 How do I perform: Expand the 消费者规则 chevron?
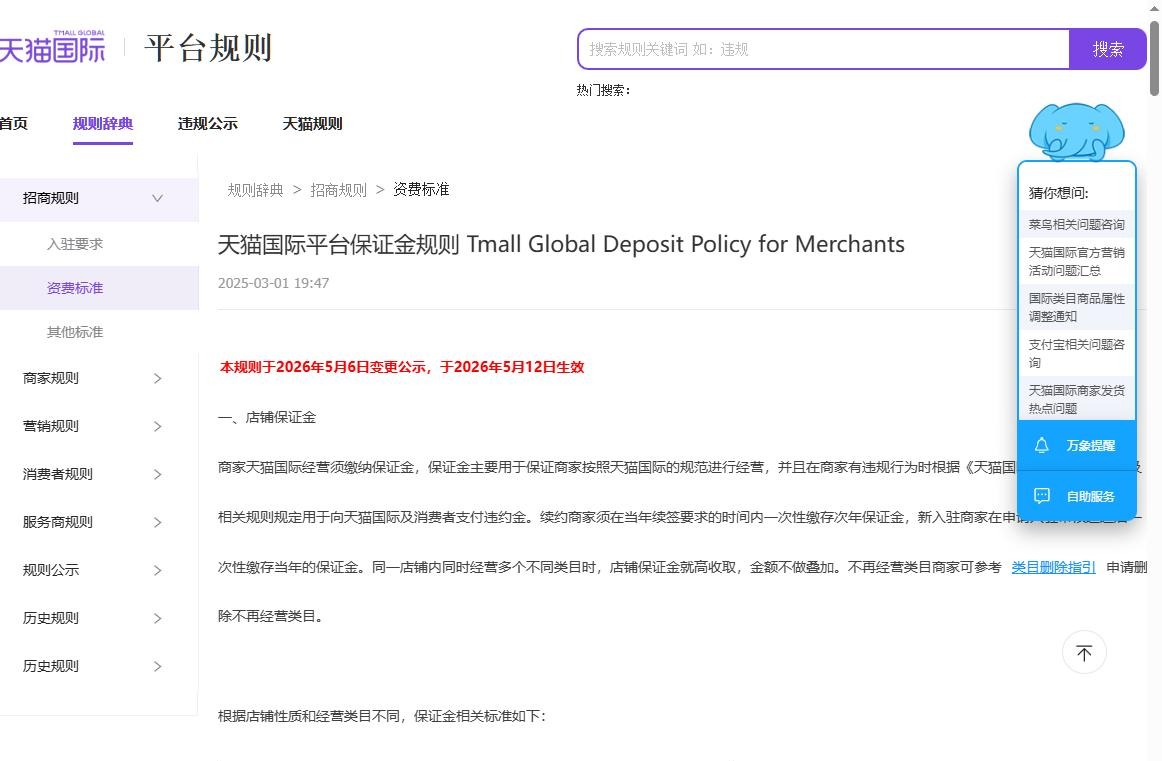(157, 474)
